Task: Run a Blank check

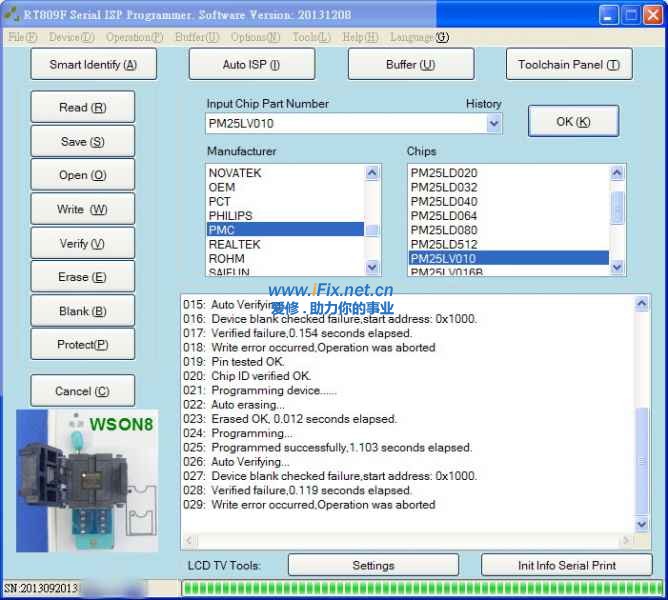Action: (82, 311)
